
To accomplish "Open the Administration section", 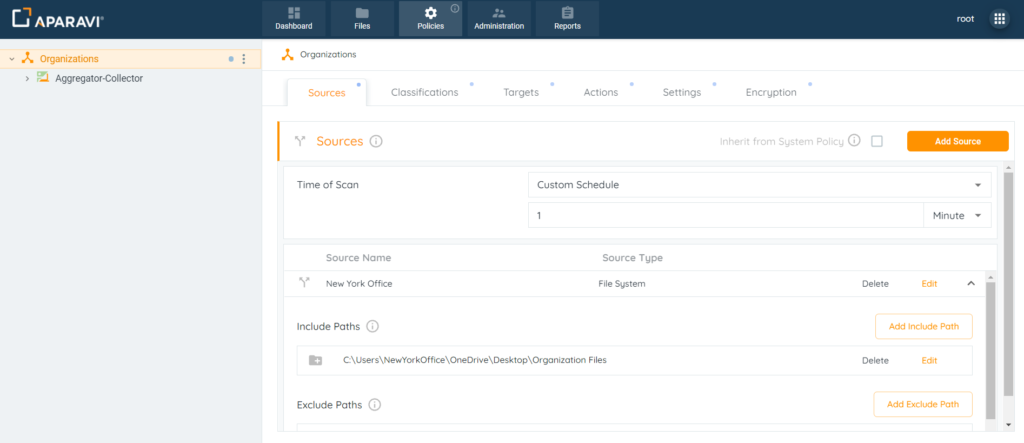I will tap(499, 19).
